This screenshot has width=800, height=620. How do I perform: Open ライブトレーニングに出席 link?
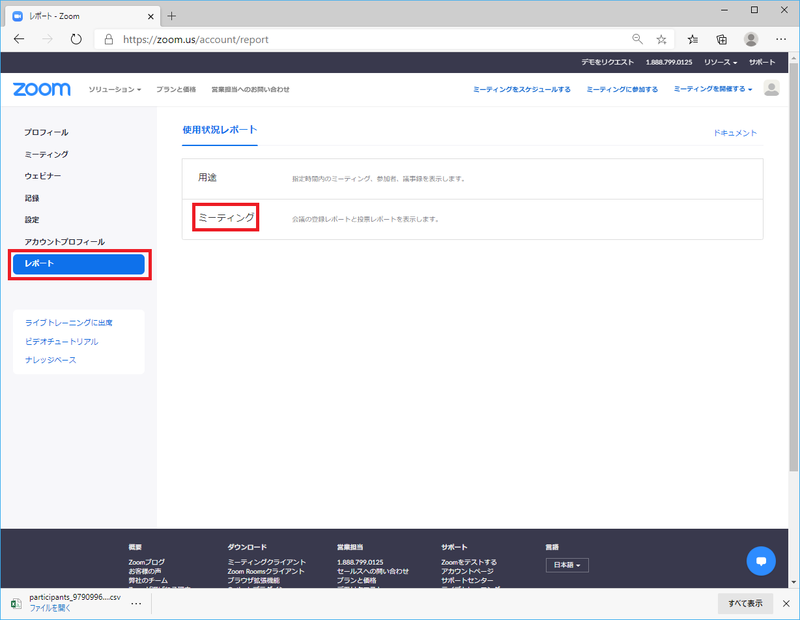tap(69, 323)
